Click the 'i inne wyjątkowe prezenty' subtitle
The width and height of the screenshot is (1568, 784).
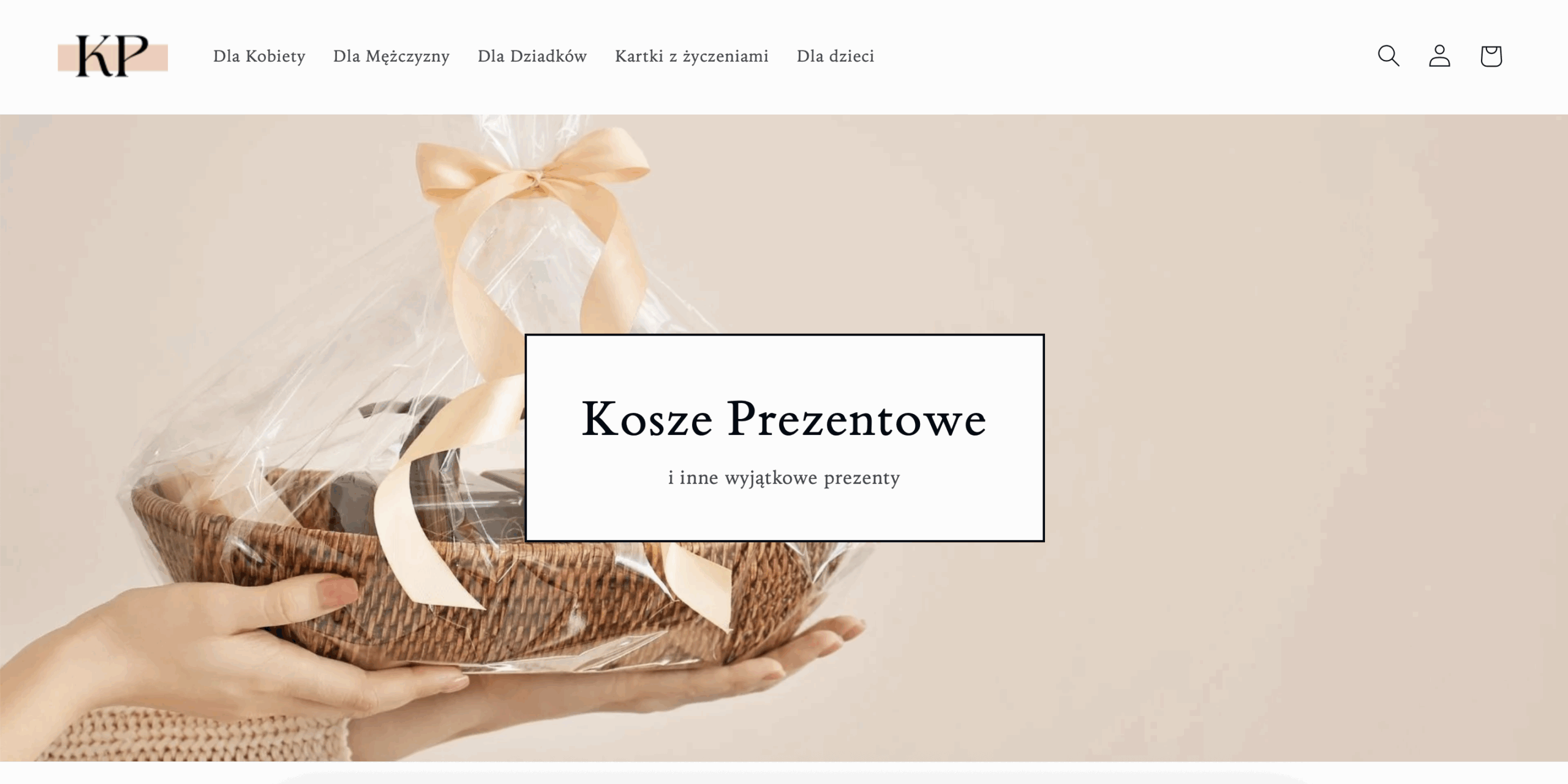pyautogui.click(x=784, y=478)
